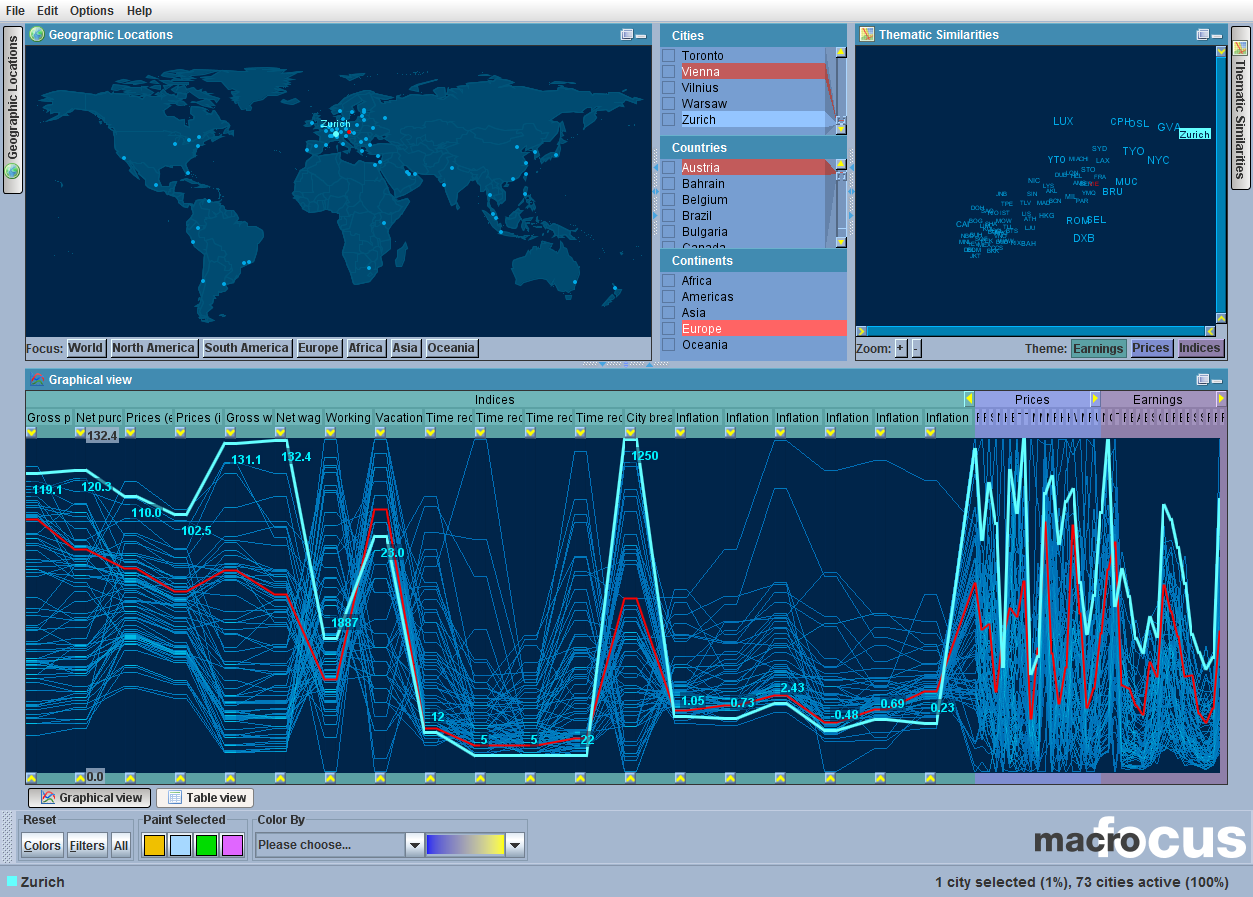The height and width of the screenshot is (897, 1253).
Task: Open the Color By 'Please choose...' dropdown
Action: point(413,844)
